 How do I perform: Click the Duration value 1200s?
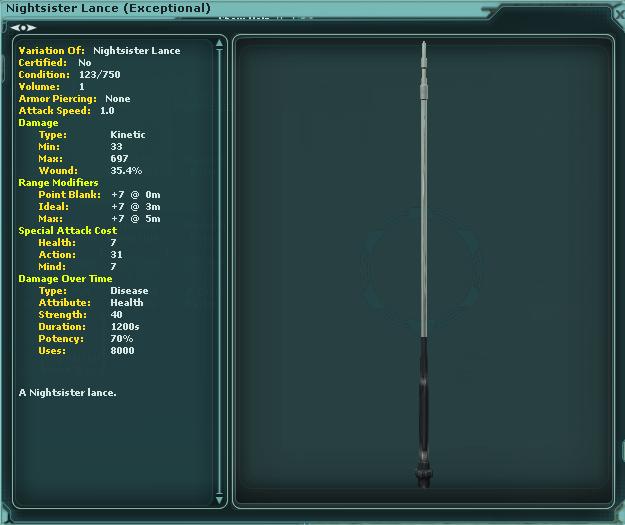(125, 326)
